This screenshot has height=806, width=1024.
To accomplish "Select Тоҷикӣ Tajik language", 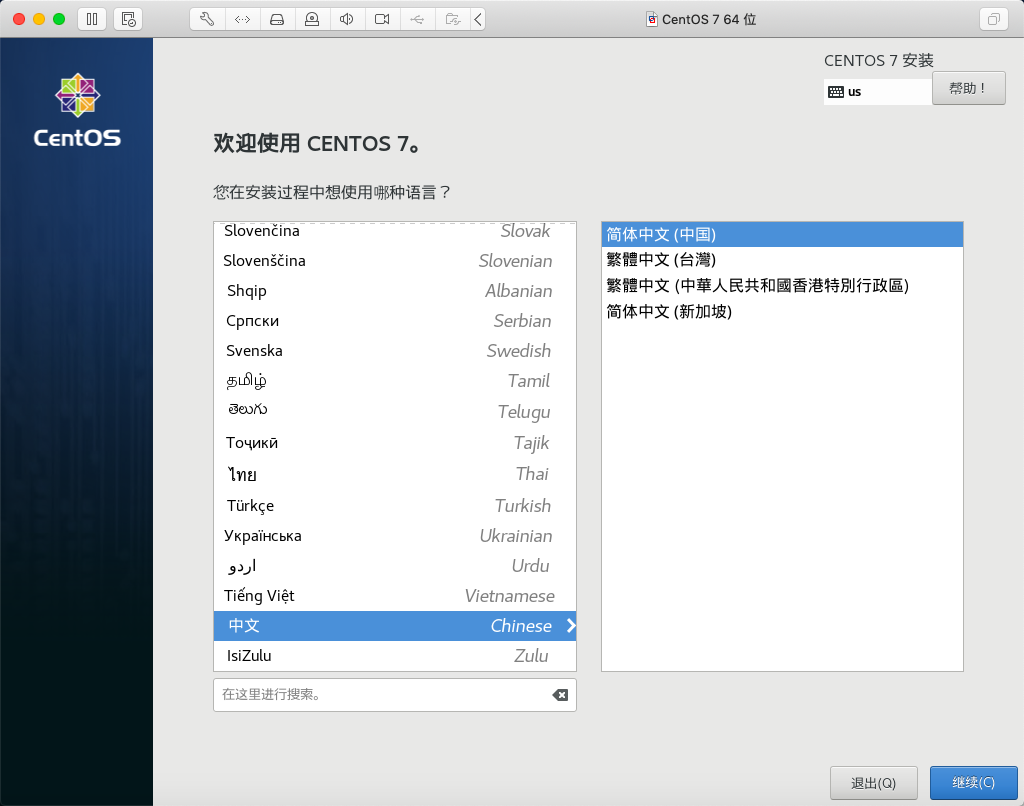I will (x=394, y=443).
